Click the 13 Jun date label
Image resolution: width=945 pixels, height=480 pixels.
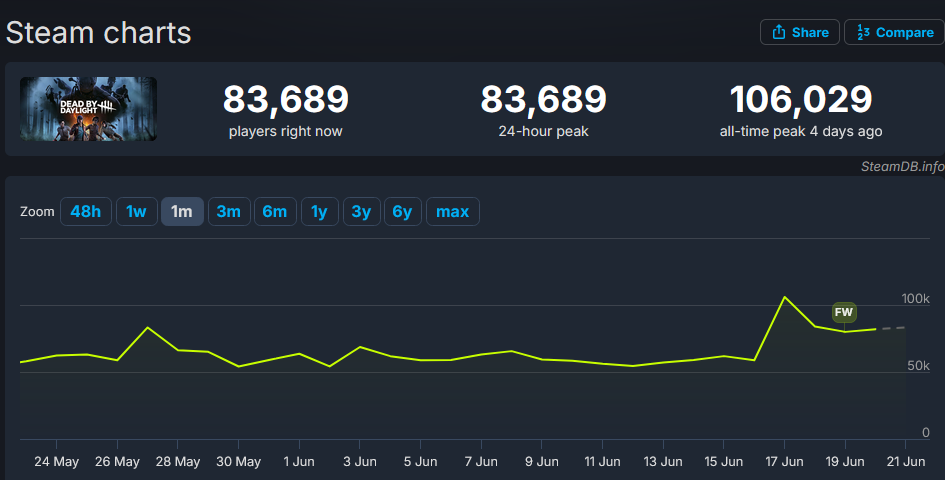point(663,461)
